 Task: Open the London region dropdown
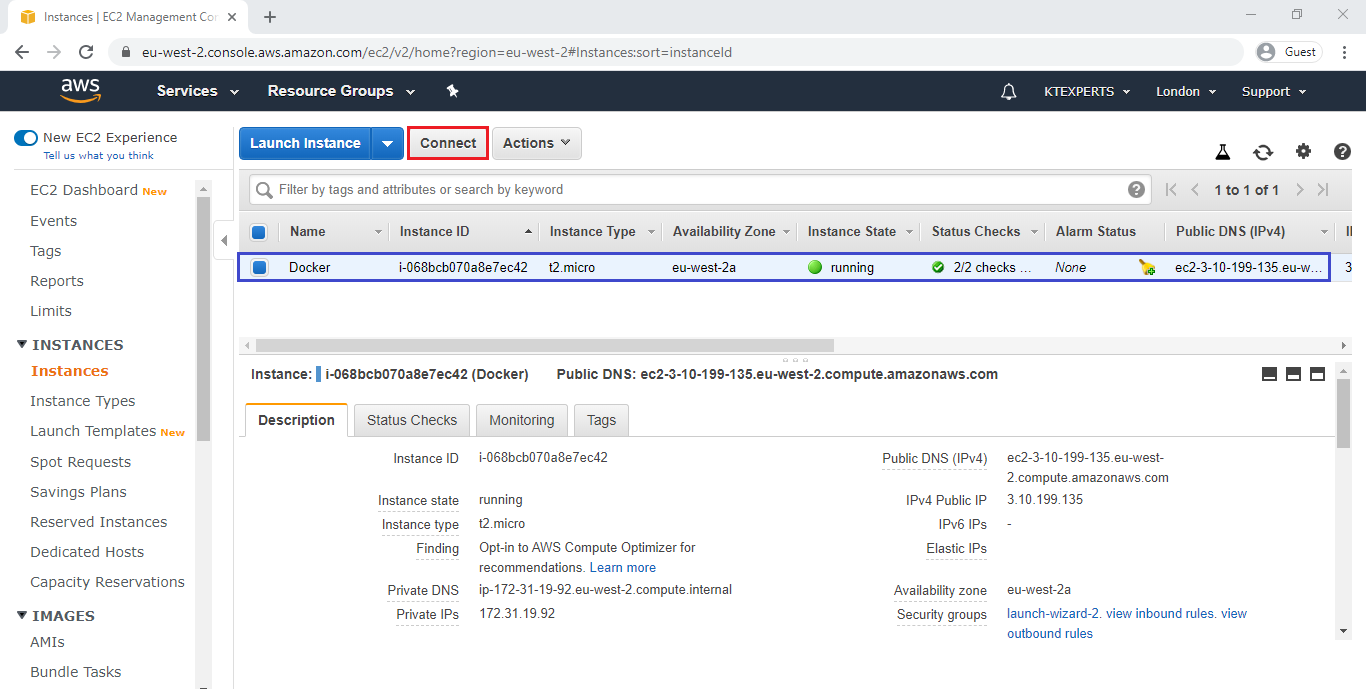(1186, 91)
